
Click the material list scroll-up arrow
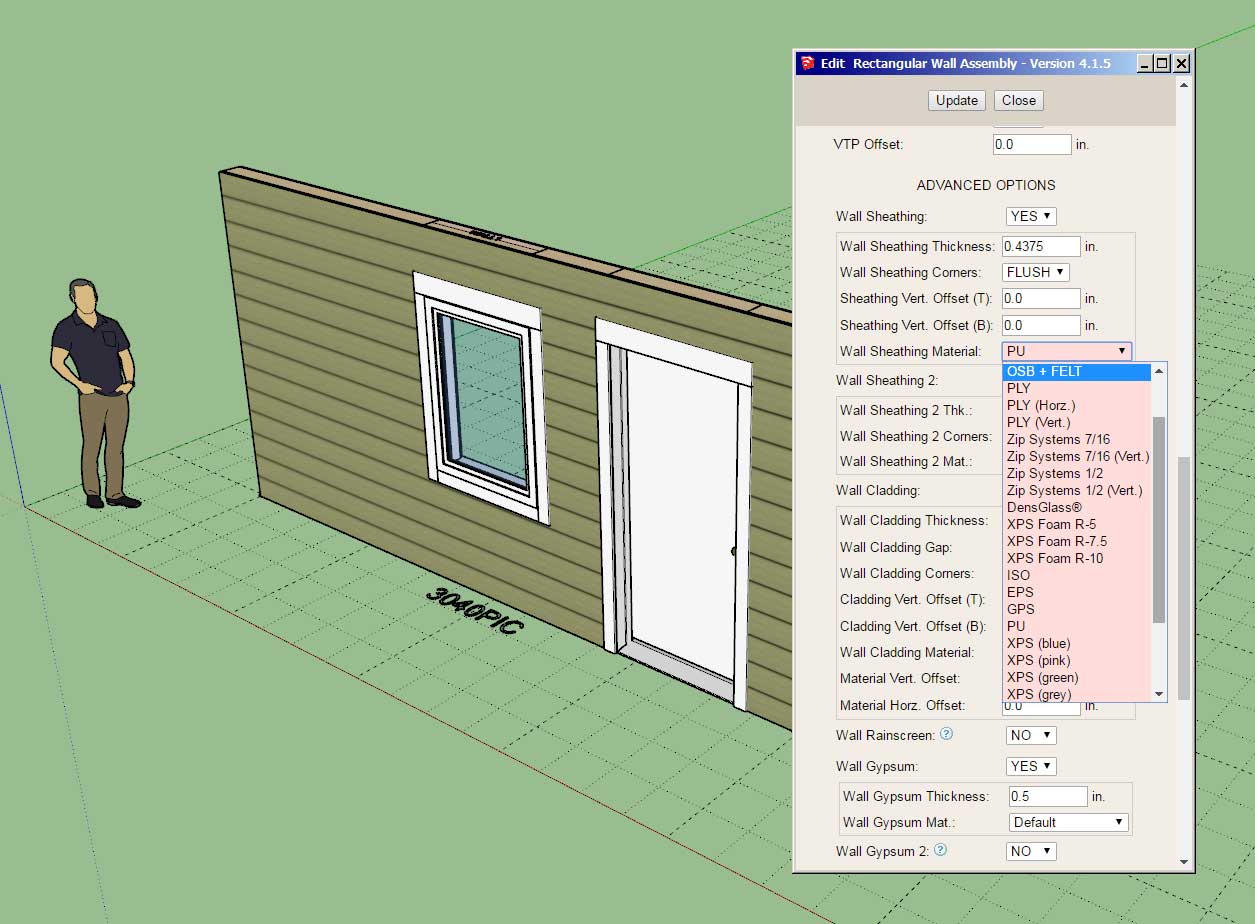coord(1159,371)
